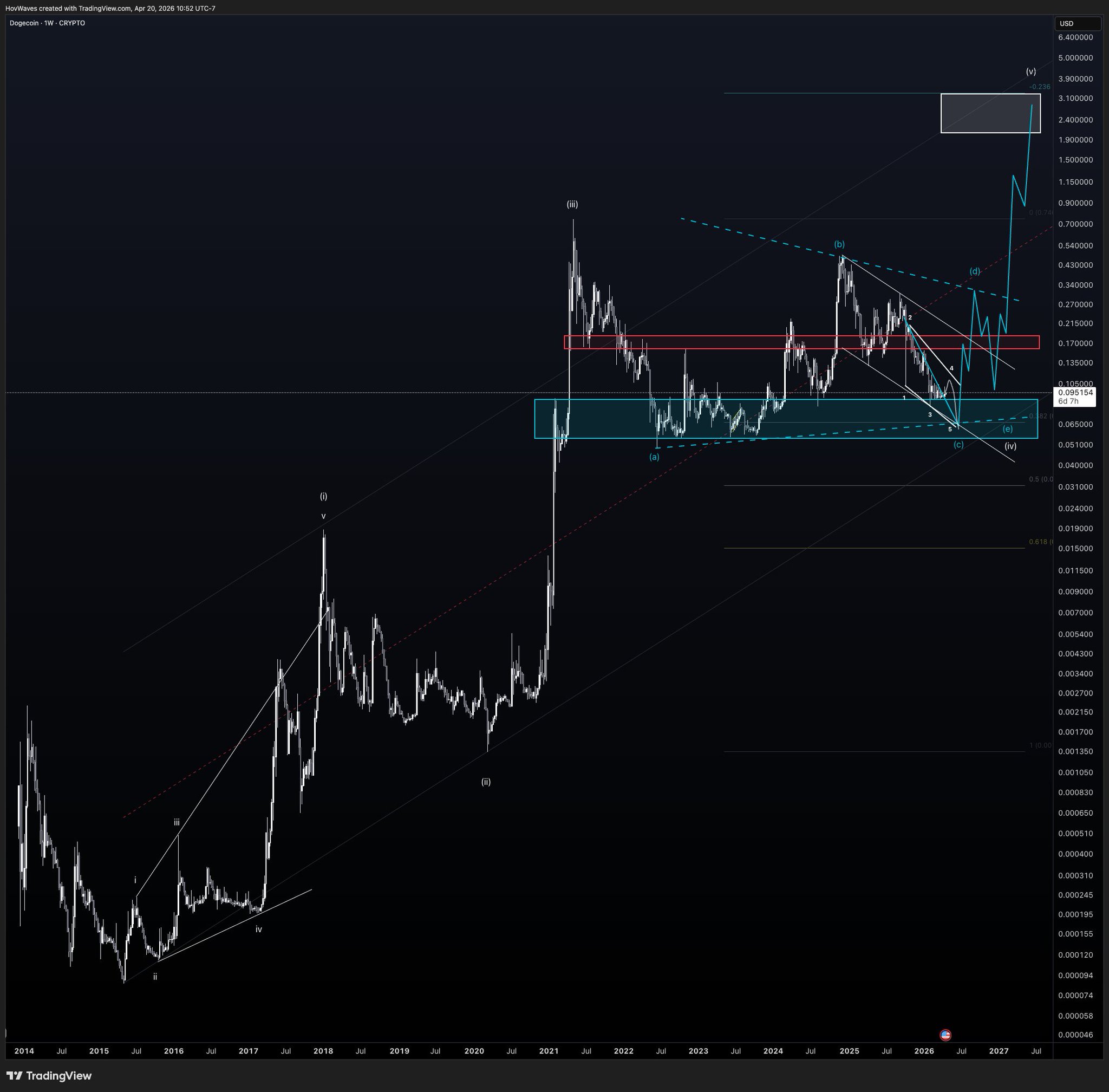The height and width of the screenshot is (1092, 1109).
Task: Click the cyan (d) projection label
Action: click(975, 271)
